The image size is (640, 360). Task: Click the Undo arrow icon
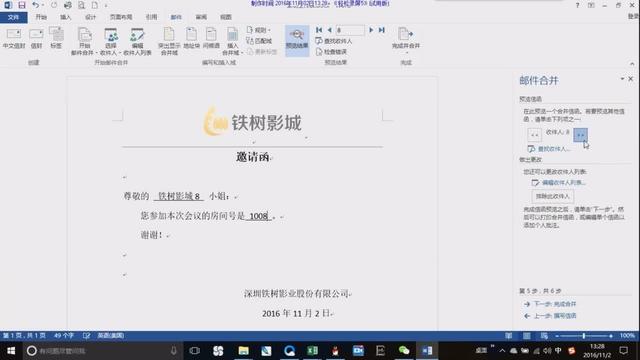[x=36, y=5]
